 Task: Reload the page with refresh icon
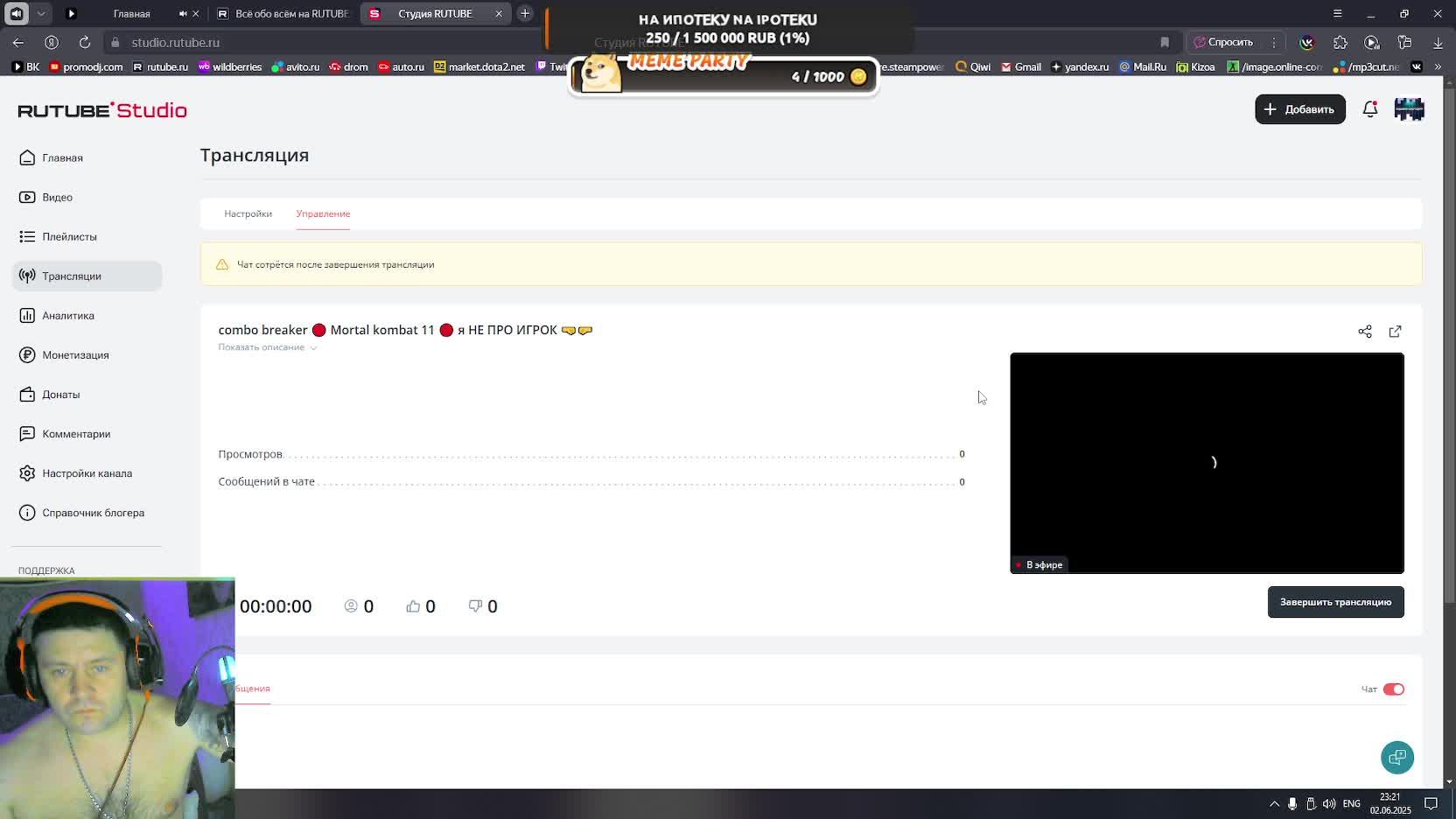(85, 42)
